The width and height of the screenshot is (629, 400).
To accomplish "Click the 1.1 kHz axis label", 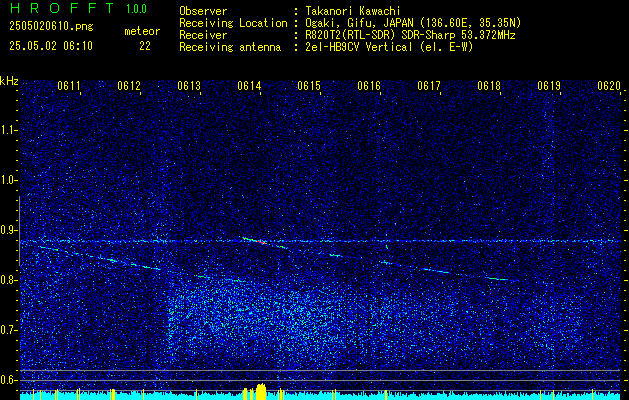I will pos(7,130).
